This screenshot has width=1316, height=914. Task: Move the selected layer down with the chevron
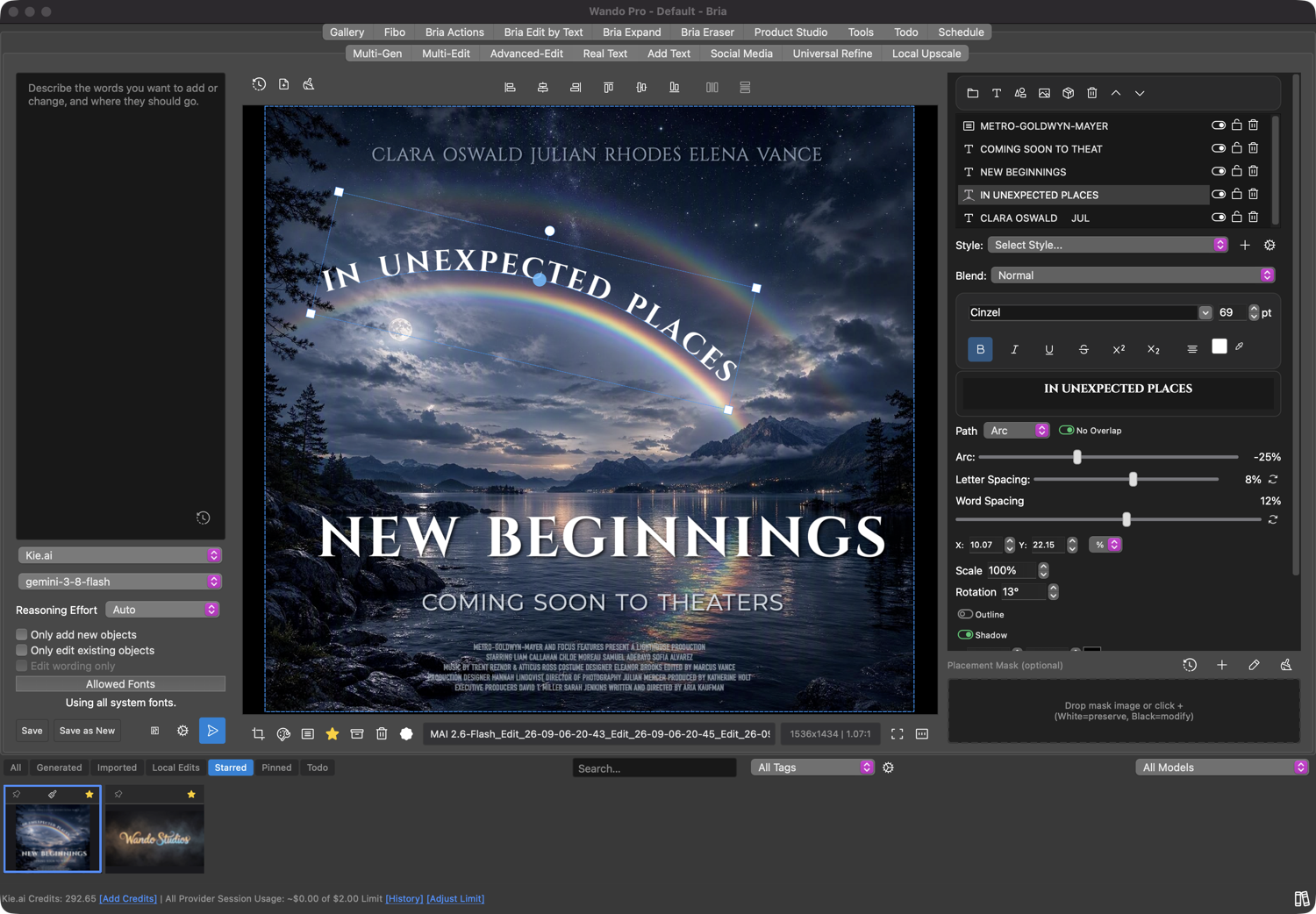click(1140, 93)
